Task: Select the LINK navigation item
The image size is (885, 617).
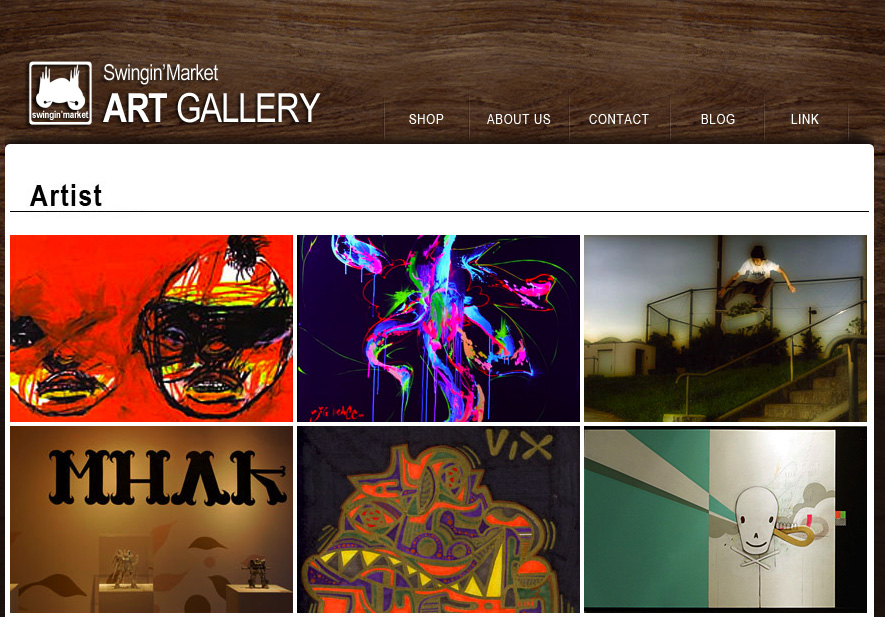Action: 804,119
